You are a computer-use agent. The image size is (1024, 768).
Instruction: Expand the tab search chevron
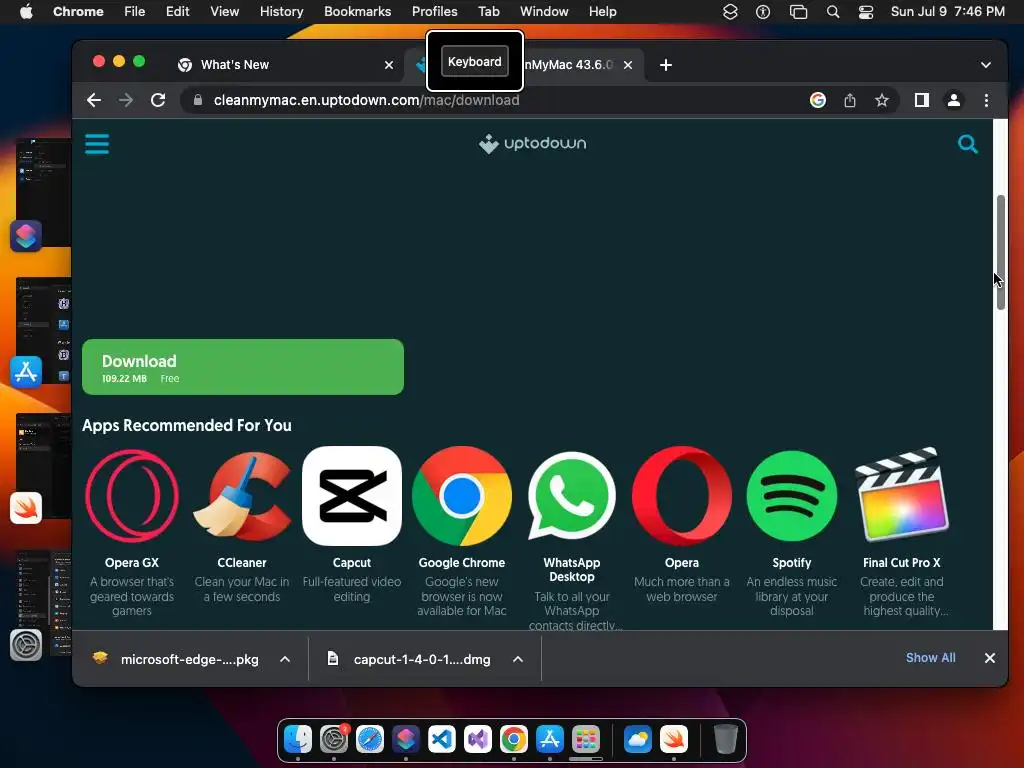coord(985,65)
